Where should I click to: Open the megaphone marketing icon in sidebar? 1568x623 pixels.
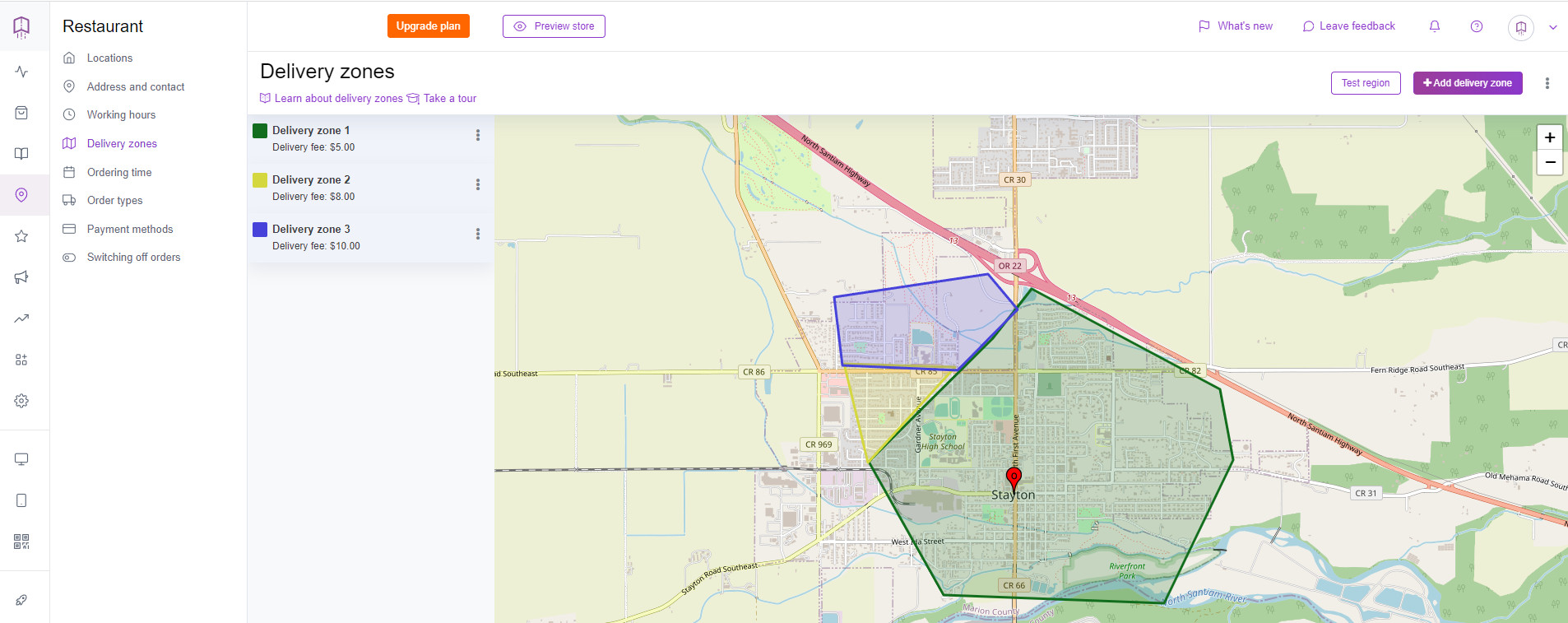[21, 277]
